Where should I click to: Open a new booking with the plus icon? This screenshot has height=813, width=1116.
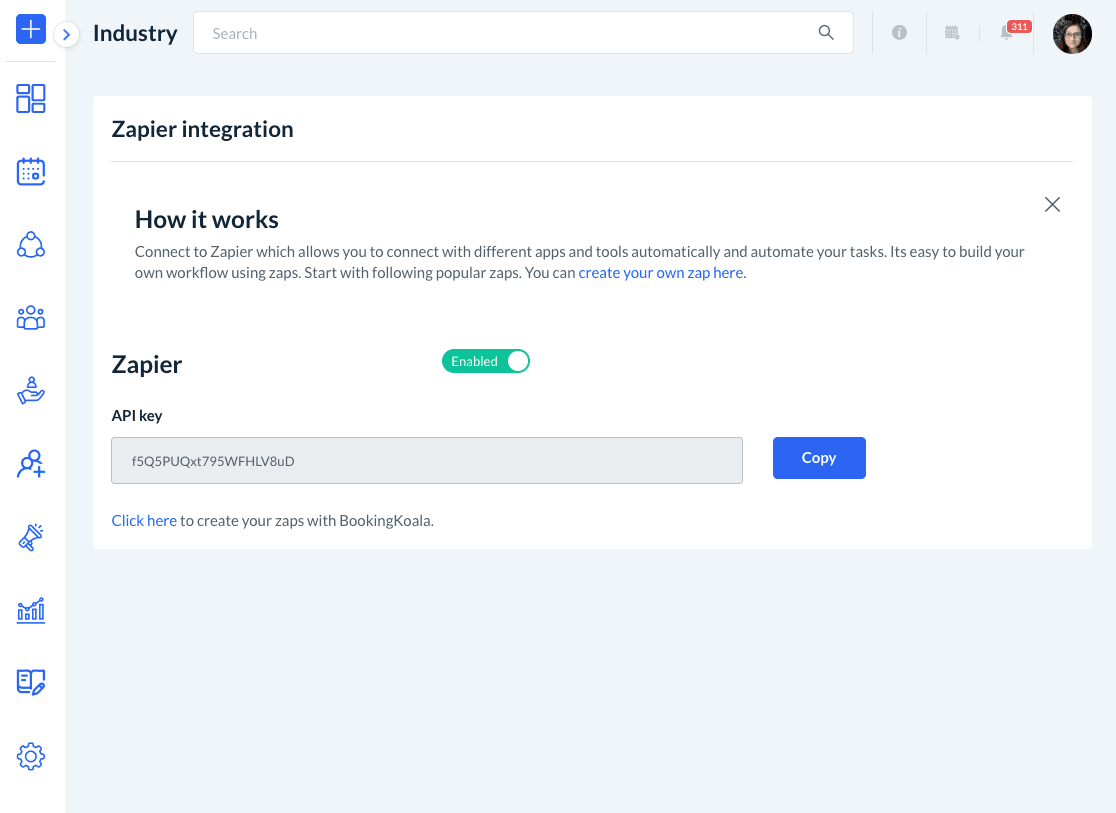(x=30, y=30)
